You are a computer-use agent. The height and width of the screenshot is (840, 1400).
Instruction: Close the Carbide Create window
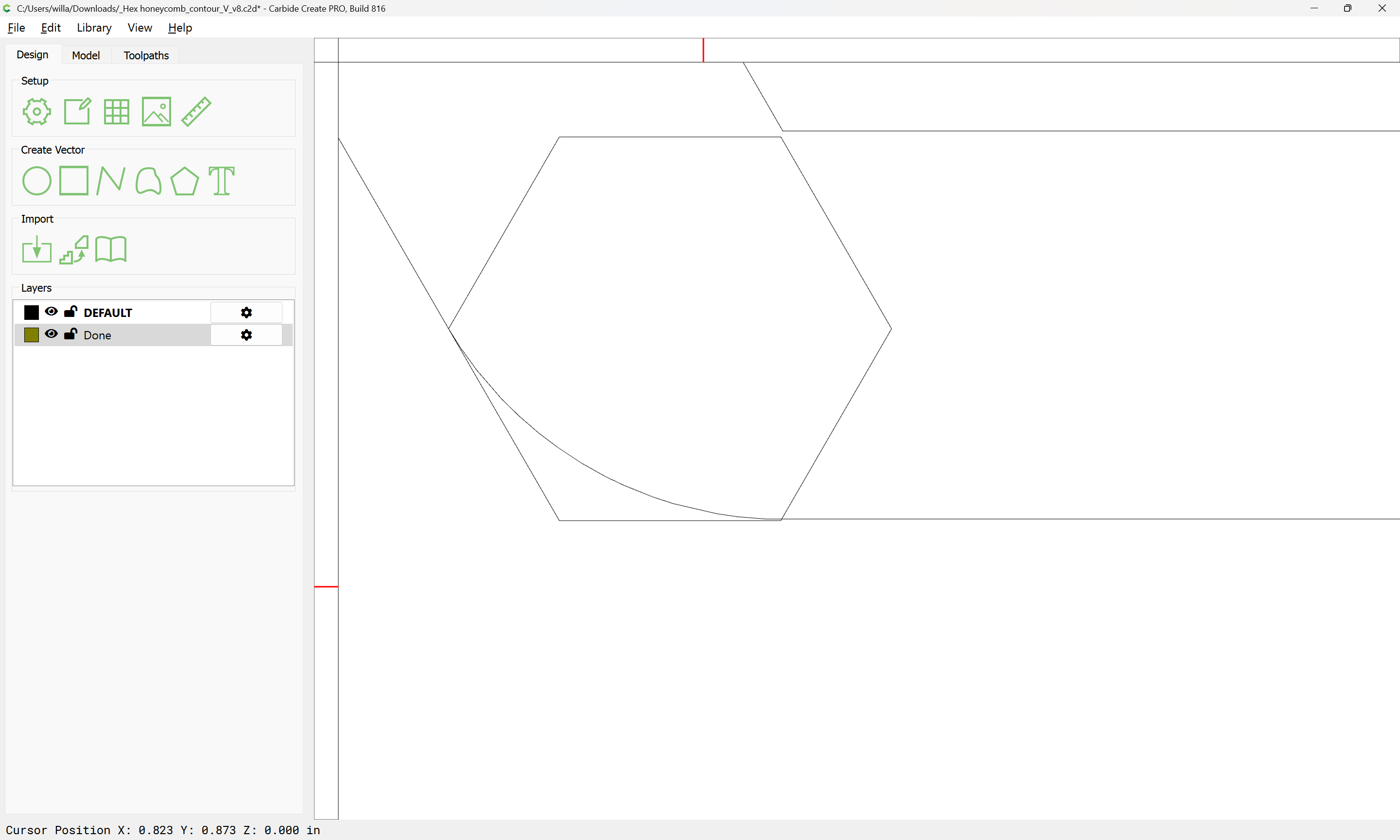click(x=1382, y=8)
